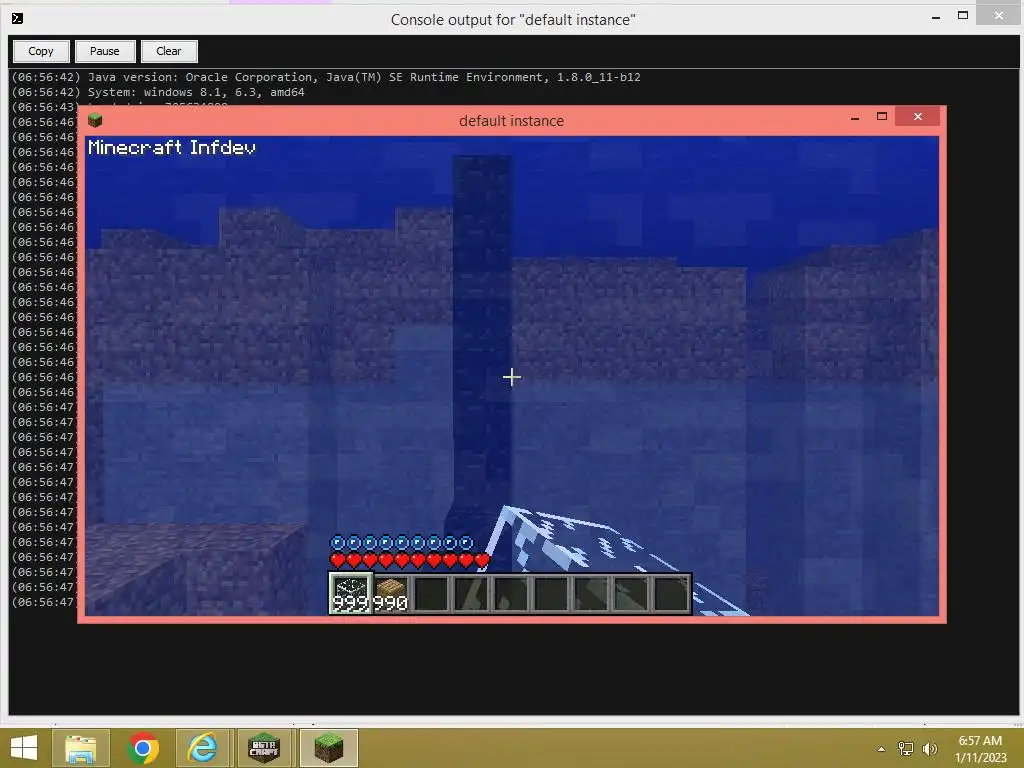Open File Explorer from taskbar
This screenshot has width=1024, height=768.
pos(80,748)
